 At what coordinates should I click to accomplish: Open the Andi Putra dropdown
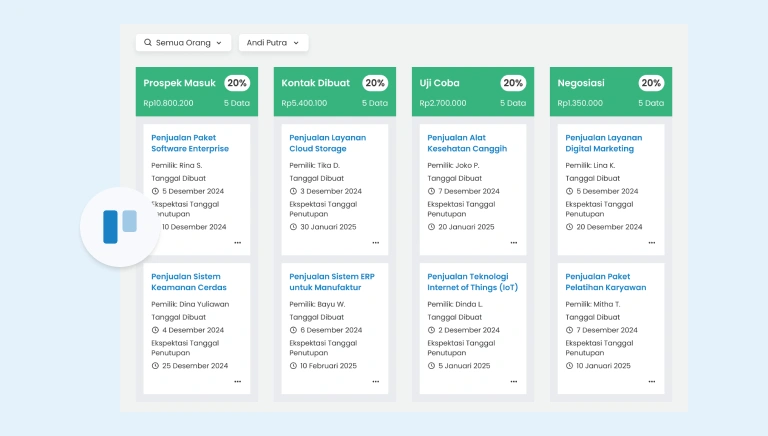click(273, 43)
